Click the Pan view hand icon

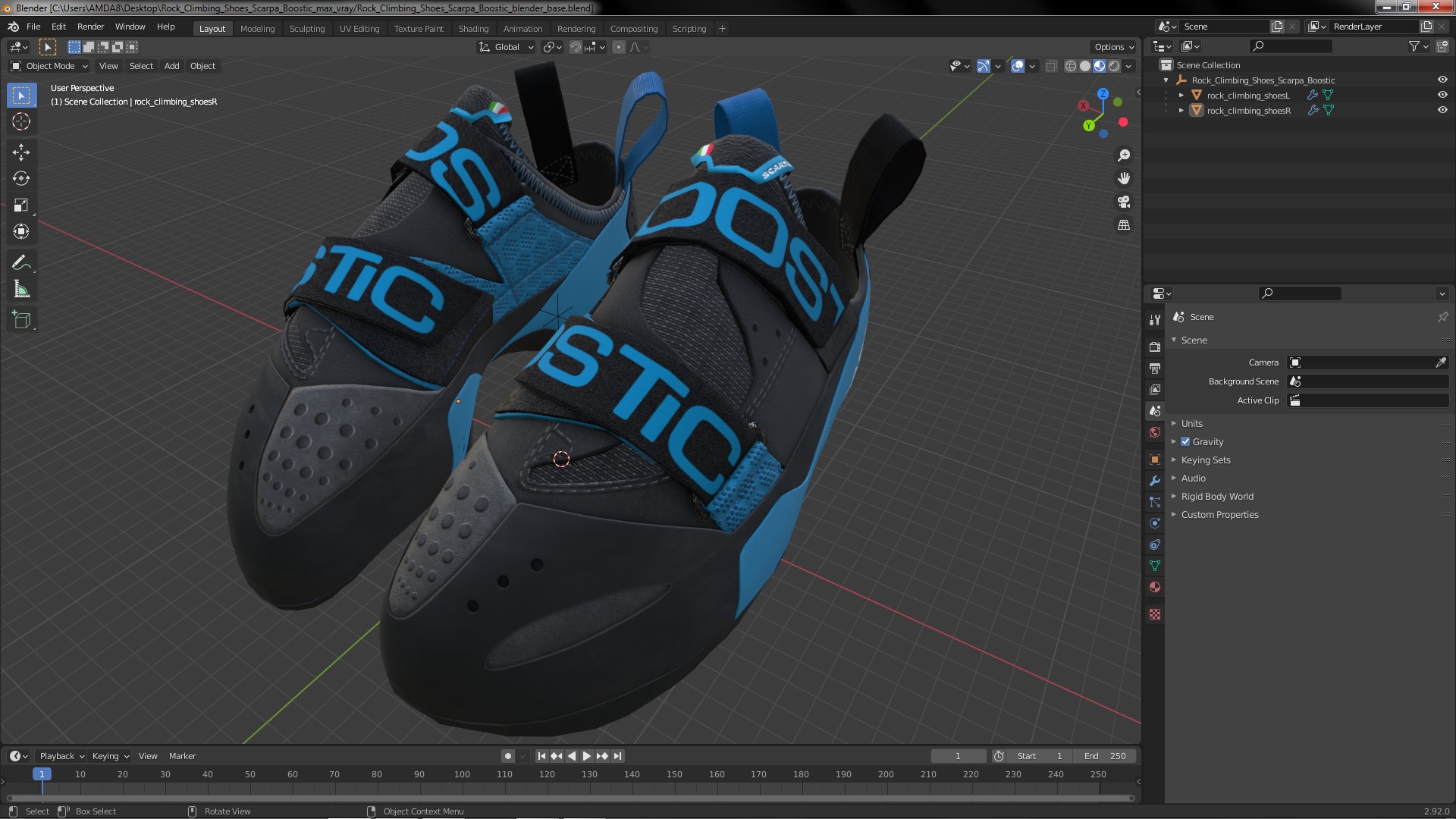(1124, 178)
